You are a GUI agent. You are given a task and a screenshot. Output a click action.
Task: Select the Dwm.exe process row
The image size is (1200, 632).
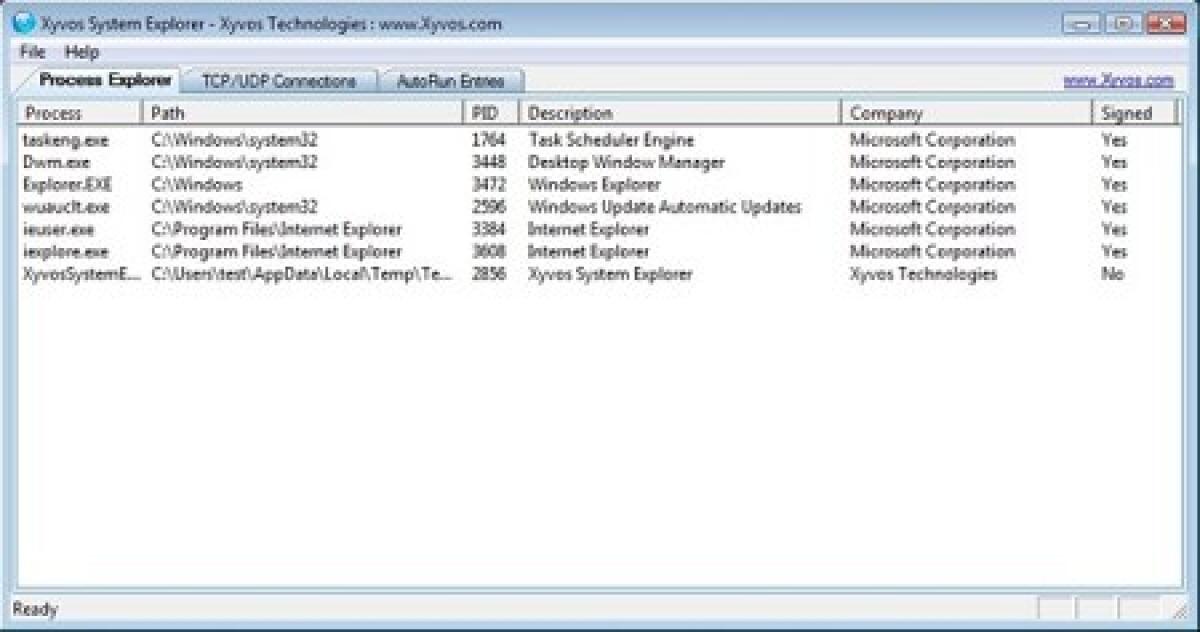[599, 162]
